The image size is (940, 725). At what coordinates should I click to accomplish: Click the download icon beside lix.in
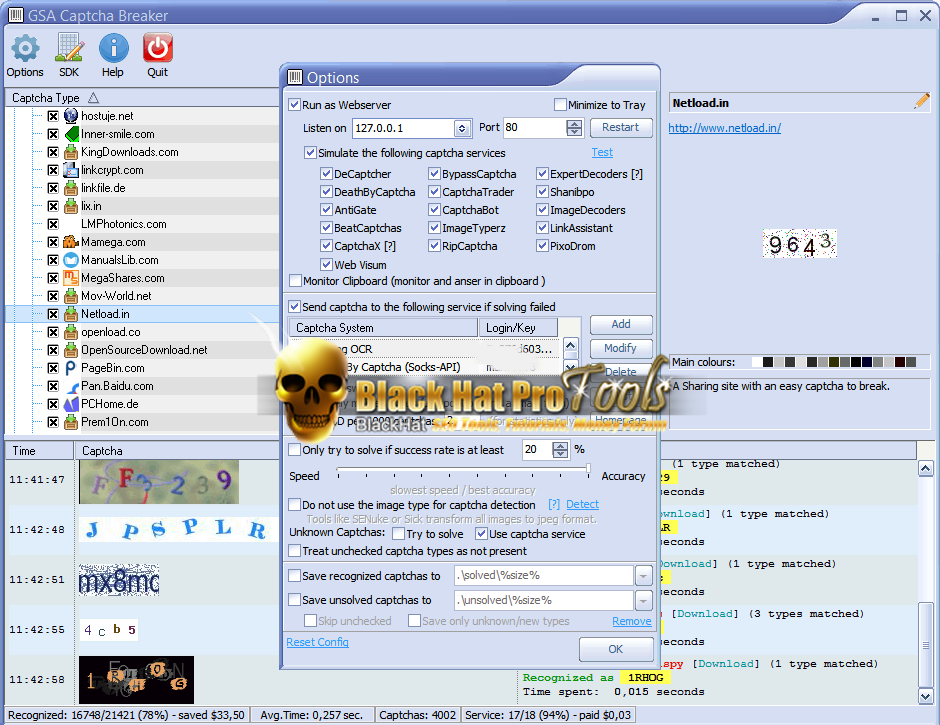coord(71,206)
